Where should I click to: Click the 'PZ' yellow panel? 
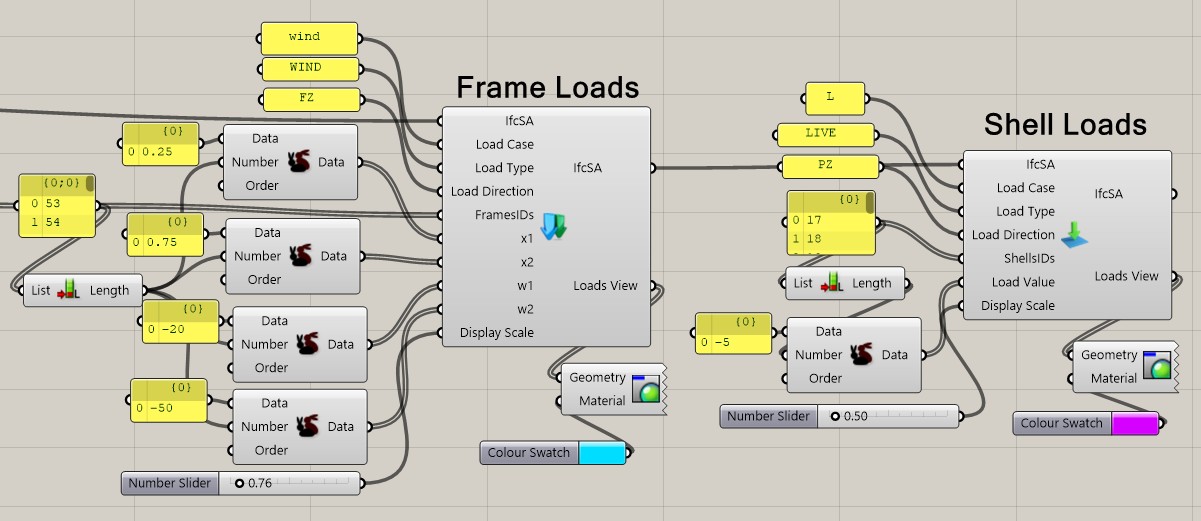coord(830,165)
